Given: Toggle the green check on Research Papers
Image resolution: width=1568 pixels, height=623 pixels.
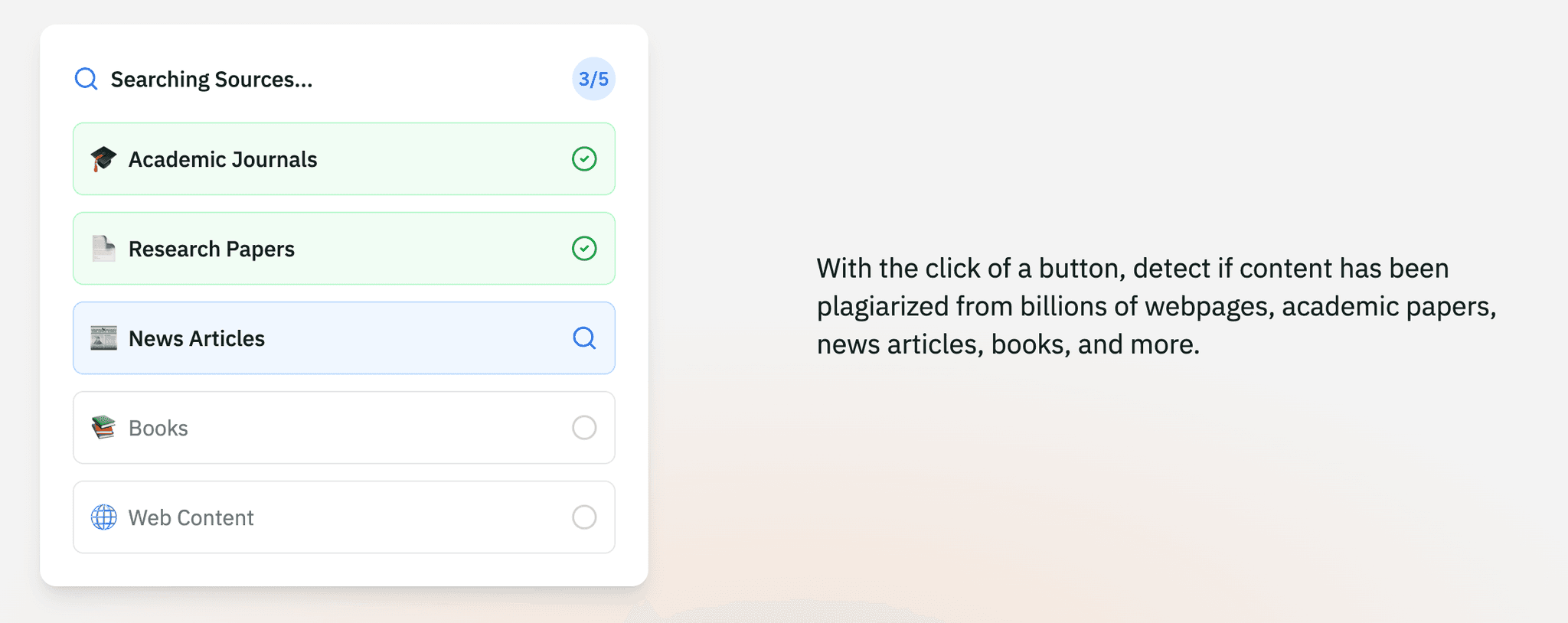Looking at the screenshot, I should 584,248.
